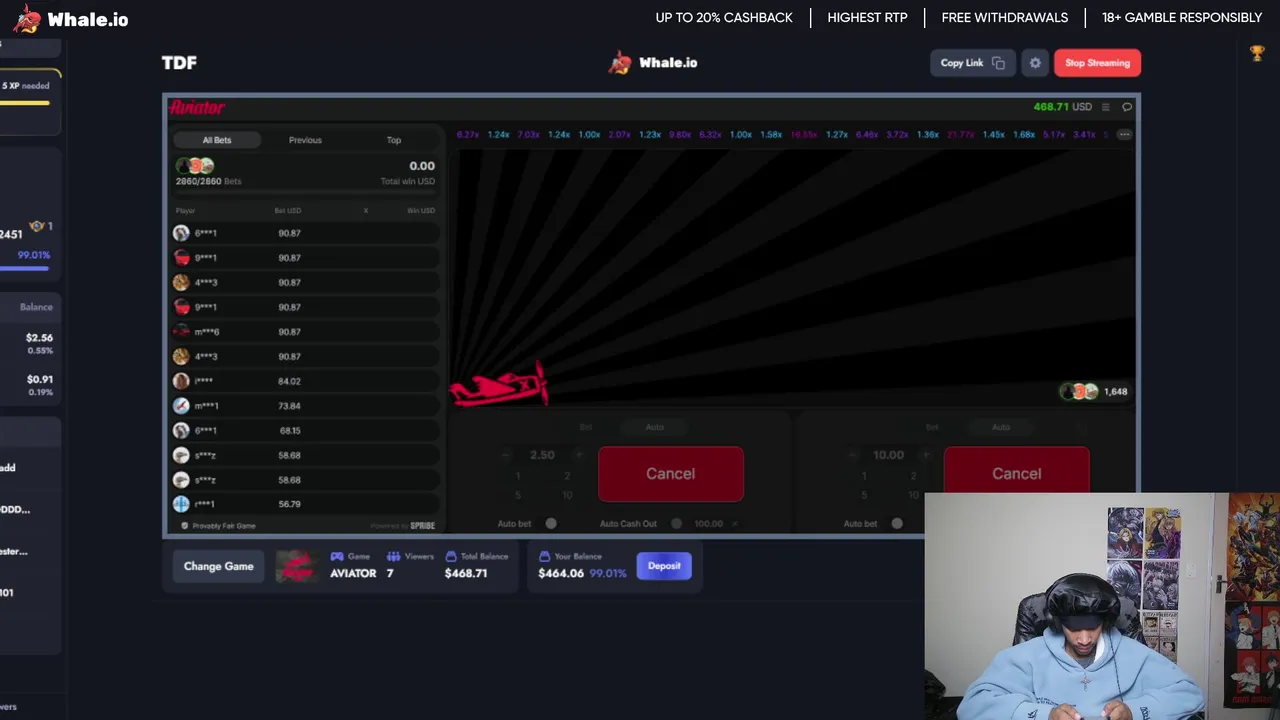Image resolution: width=1280 pixels, height=720 pixels.
Task: Increase the 2.50 bet with the plus button
Action: (578, 455)
